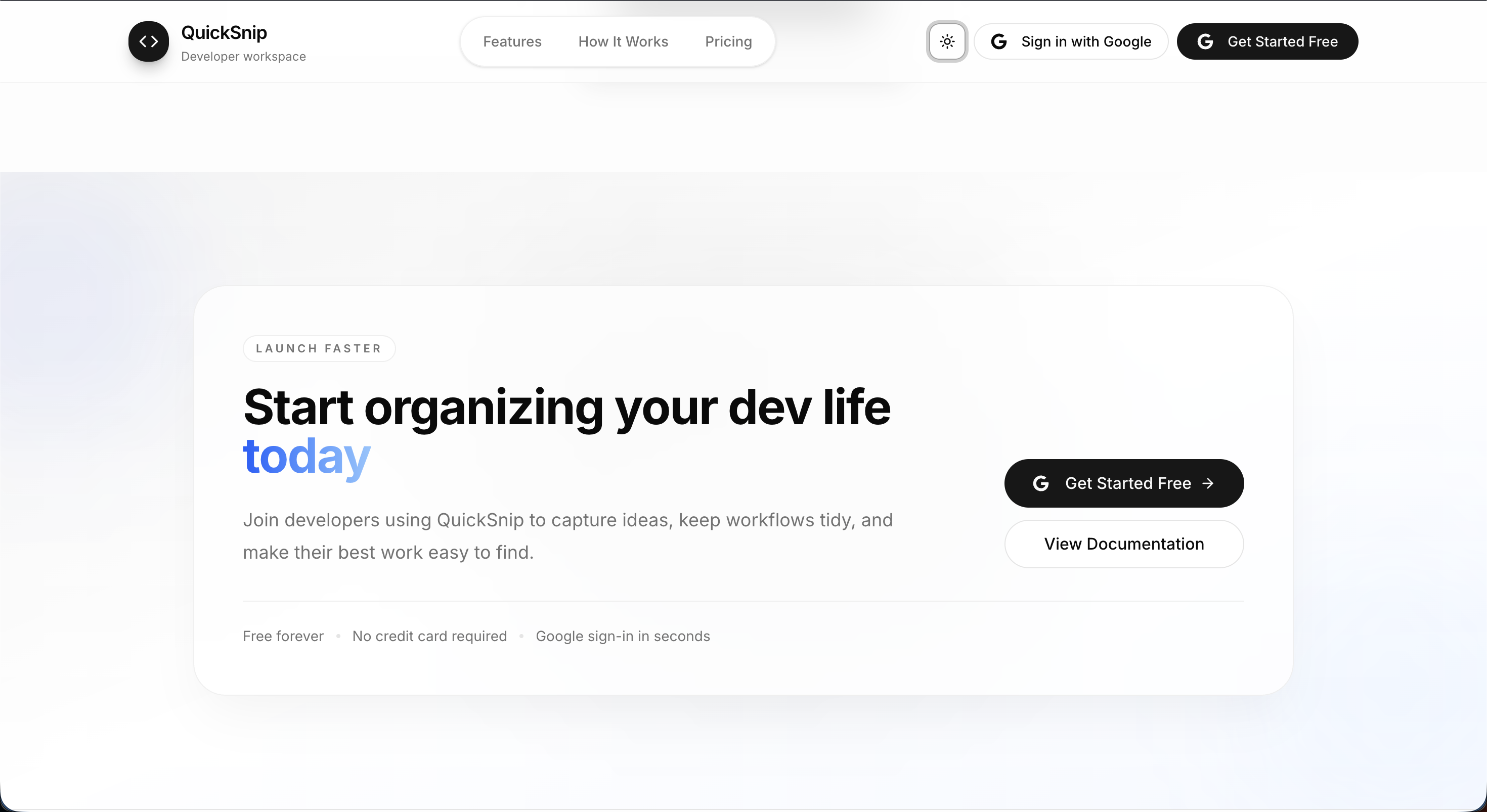Click the 'Free forever' text
Image resolution: width=1487 pixels, height=812 pixels.
[283, 636]
